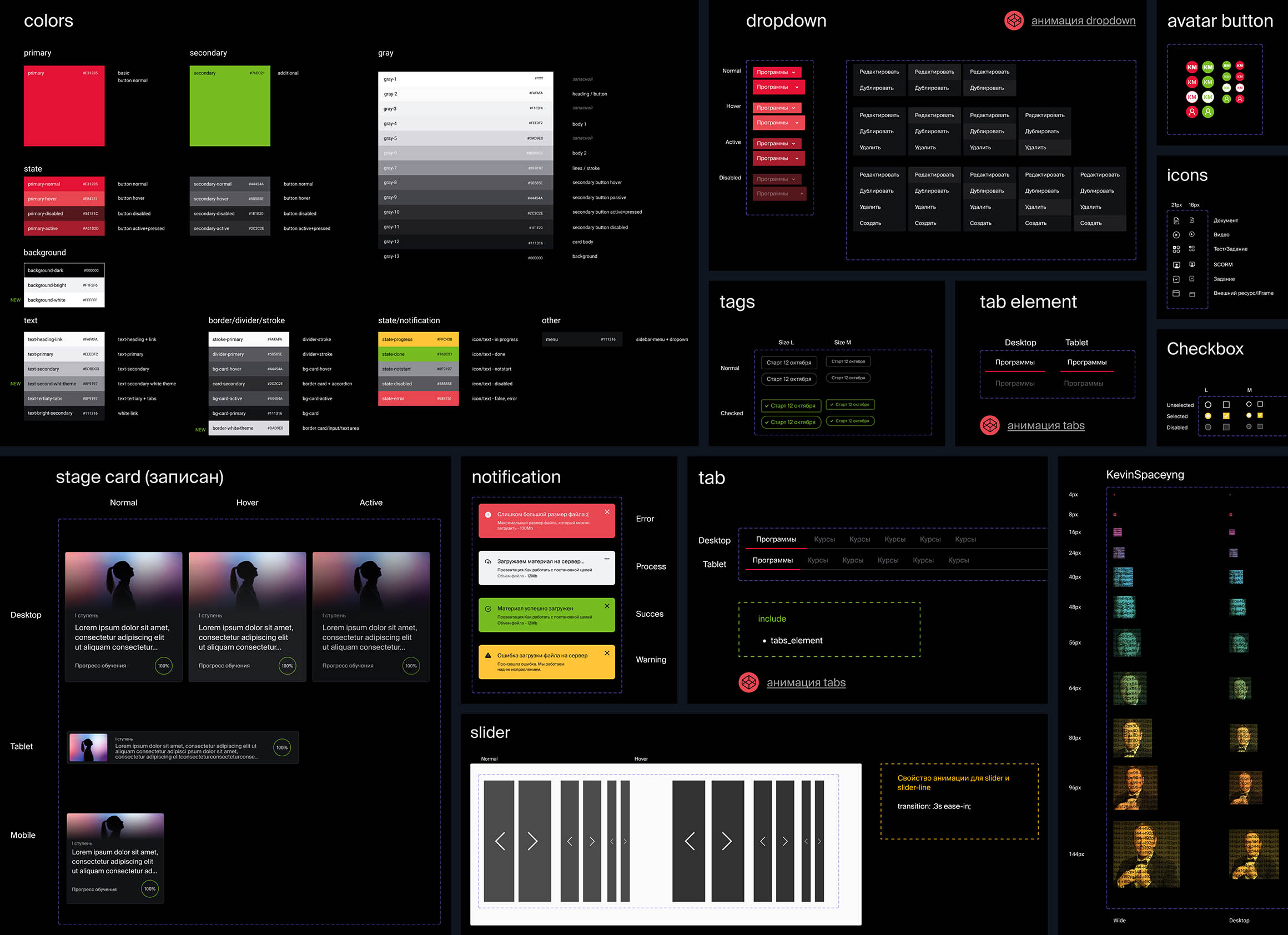Click the CodePen logo beside анимация dropdown
Image resolution: width=1288 pixels, height=935 pixels.
tap(1014, 21)
